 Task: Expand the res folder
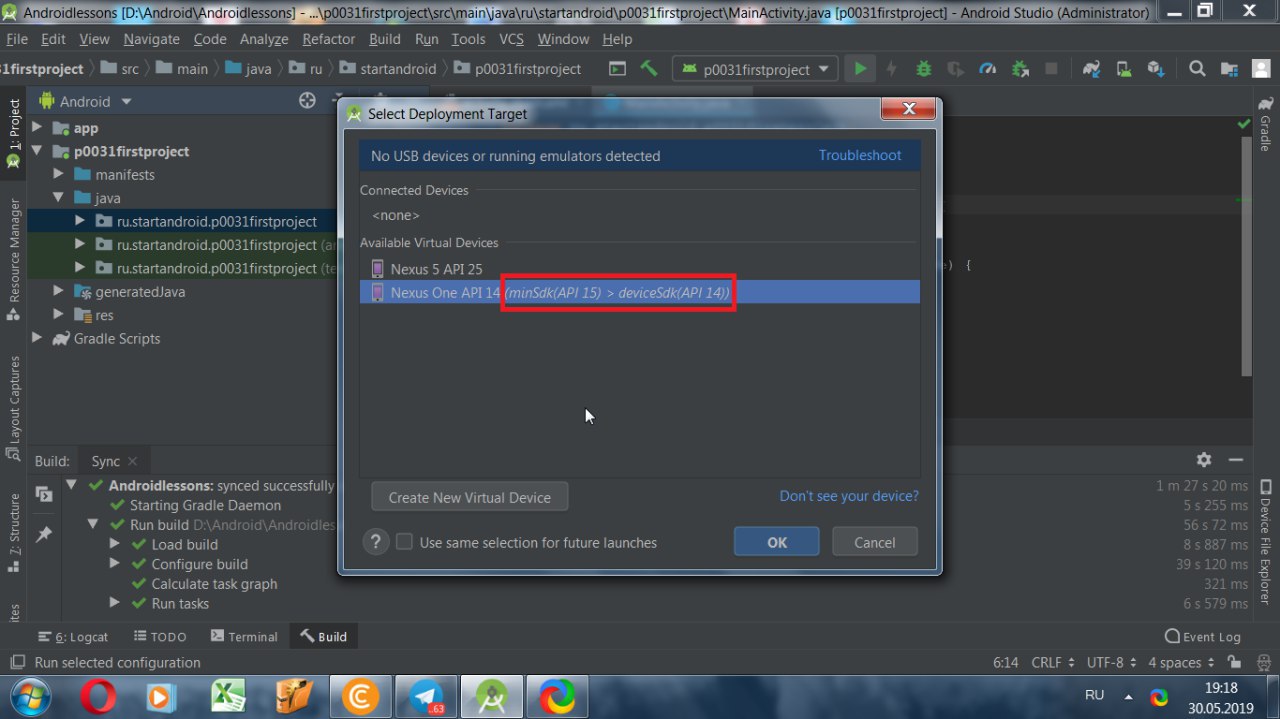59,315
